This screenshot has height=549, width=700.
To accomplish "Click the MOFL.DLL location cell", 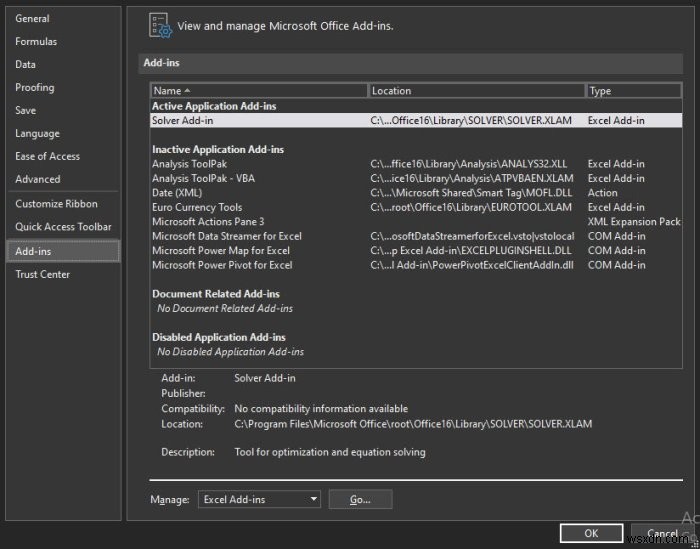I will click(471, 193).
